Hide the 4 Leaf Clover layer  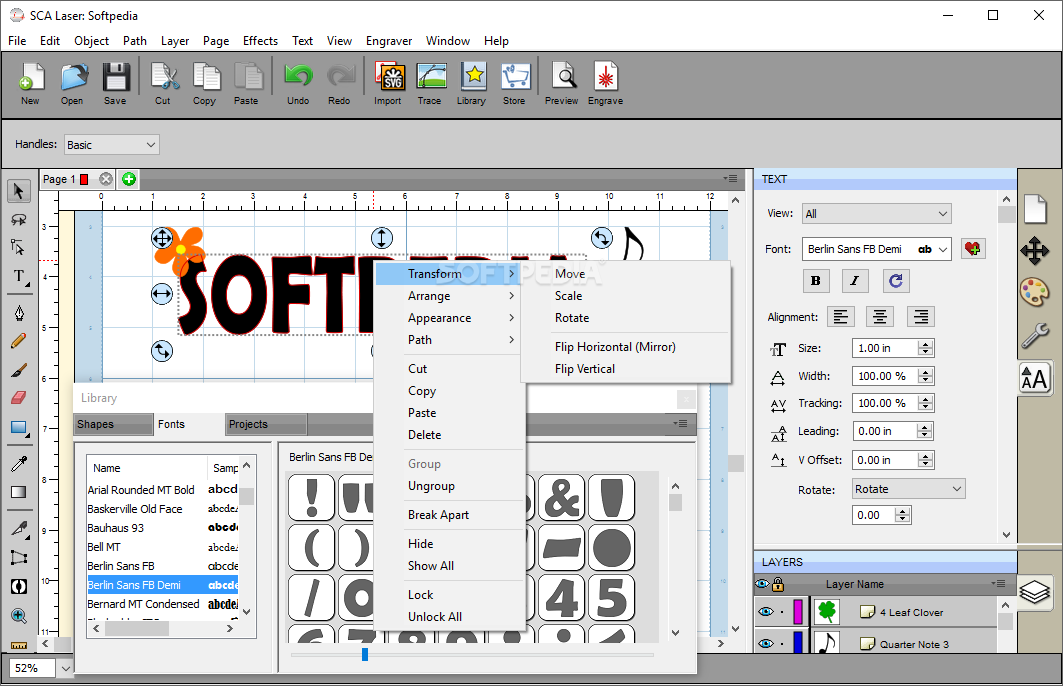click(x=766, y=611)
